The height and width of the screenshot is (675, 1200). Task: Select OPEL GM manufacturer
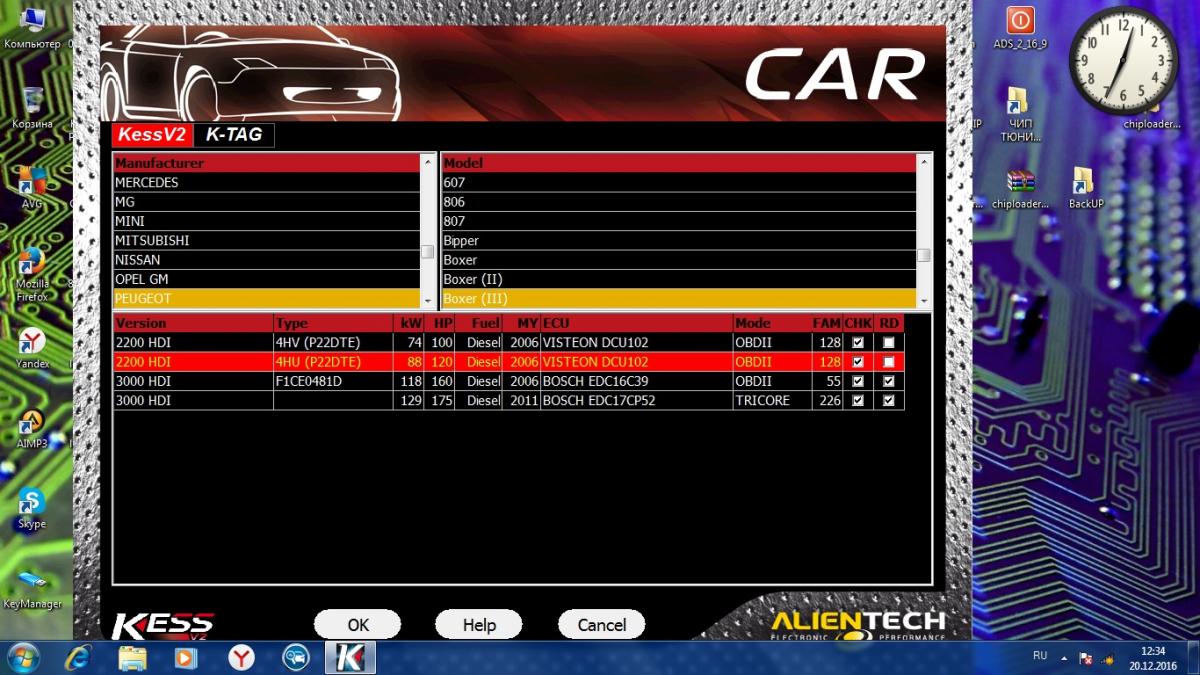tap(267, 279)
